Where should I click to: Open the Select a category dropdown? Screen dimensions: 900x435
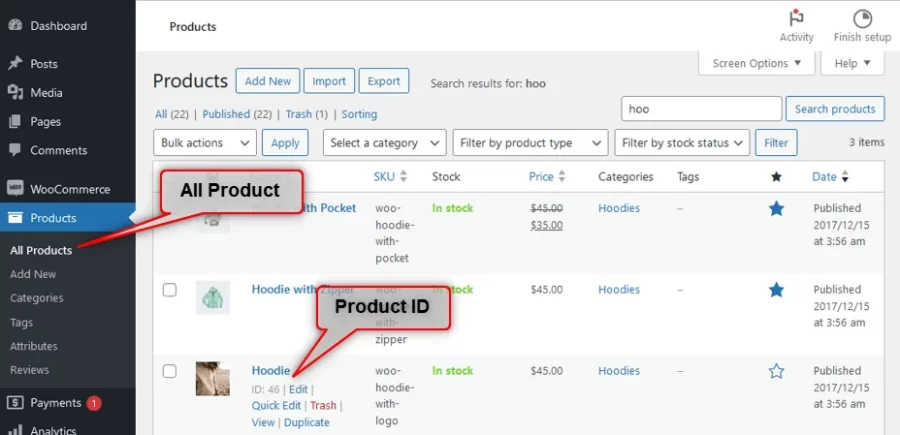click(384, 143)
